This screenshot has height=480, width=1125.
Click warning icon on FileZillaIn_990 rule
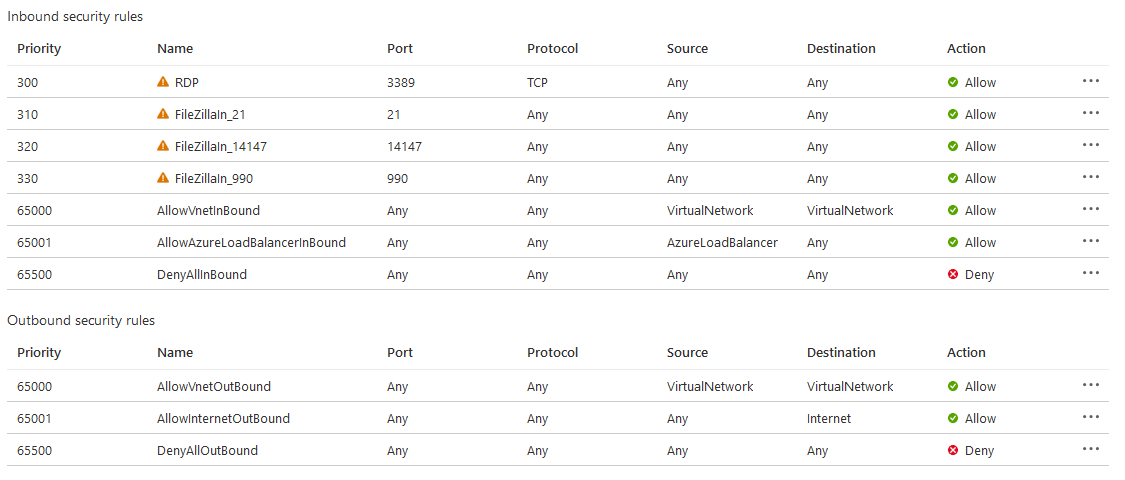tap(163, 178)
